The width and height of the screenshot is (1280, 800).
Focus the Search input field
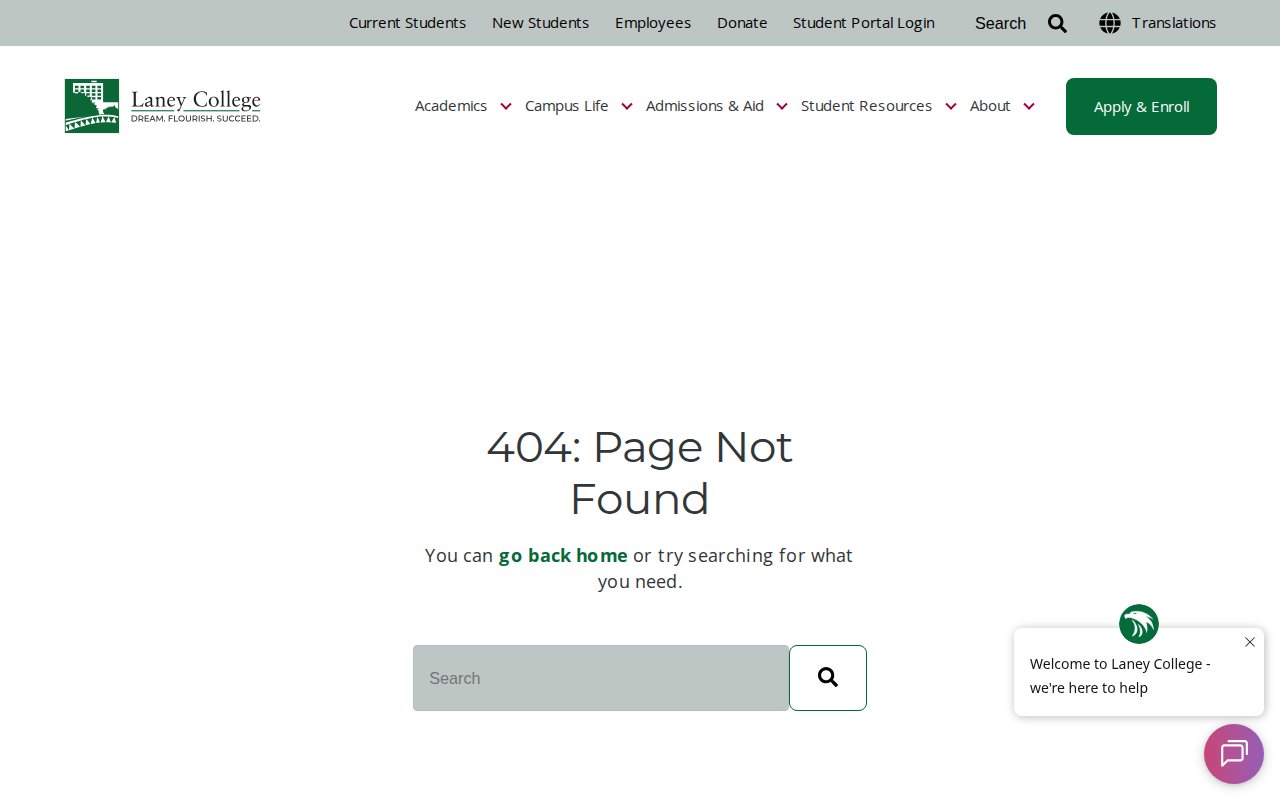coord(600,678)
